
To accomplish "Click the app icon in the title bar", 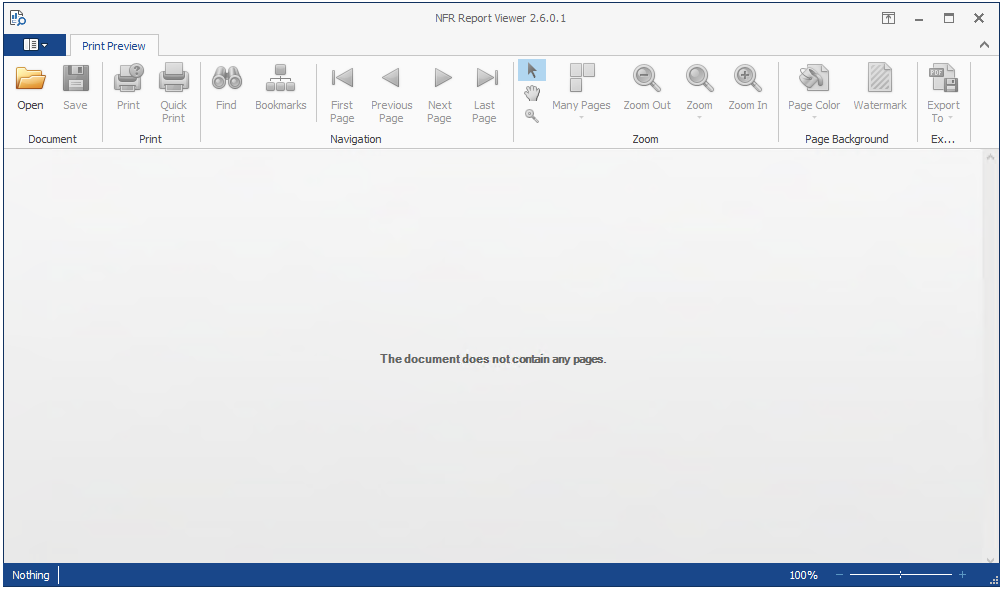I will (x=18, y=18).
